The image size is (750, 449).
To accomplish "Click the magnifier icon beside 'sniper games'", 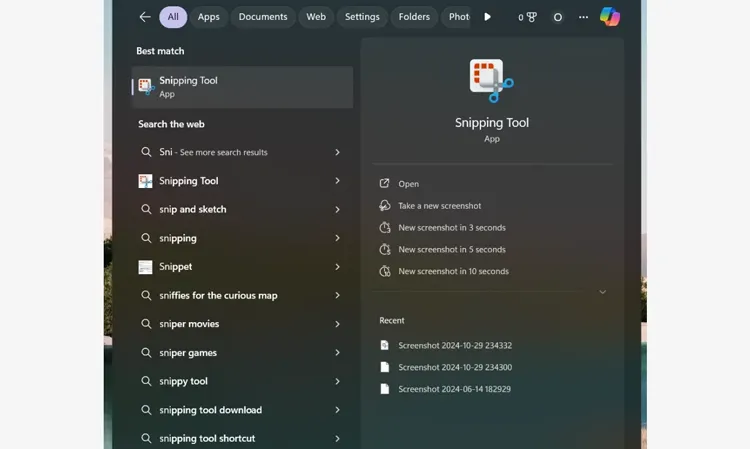I will pos(146,352).
